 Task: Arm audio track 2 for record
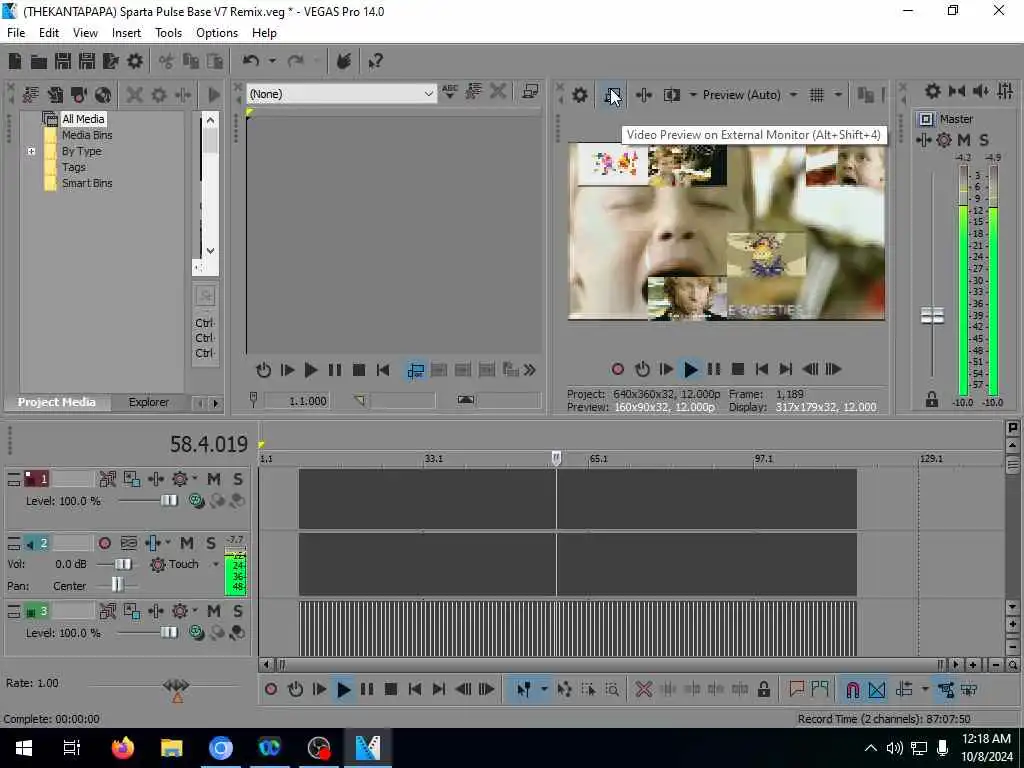point(104,543)
